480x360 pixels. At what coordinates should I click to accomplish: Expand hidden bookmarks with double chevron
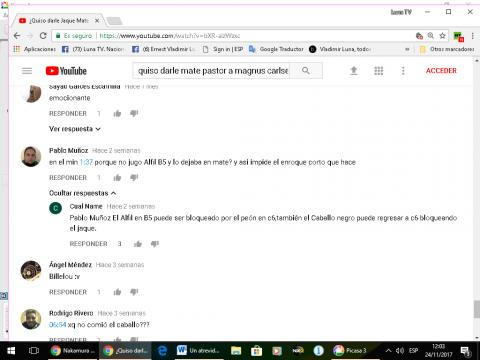pos(407,49)
